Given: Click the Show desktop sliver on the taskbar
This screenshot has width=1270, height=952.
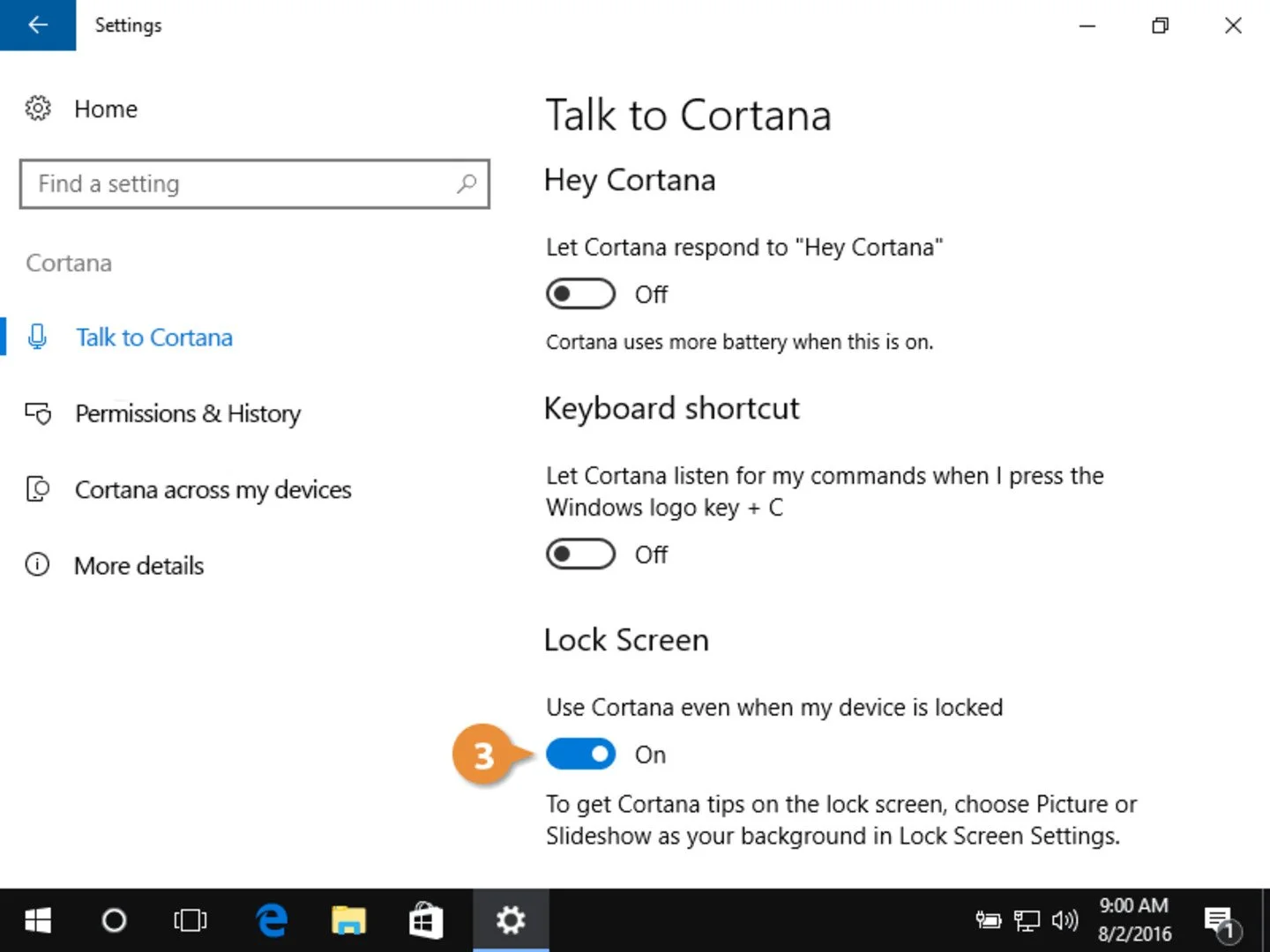Looking at the screenshot, I should point(1265,921).
